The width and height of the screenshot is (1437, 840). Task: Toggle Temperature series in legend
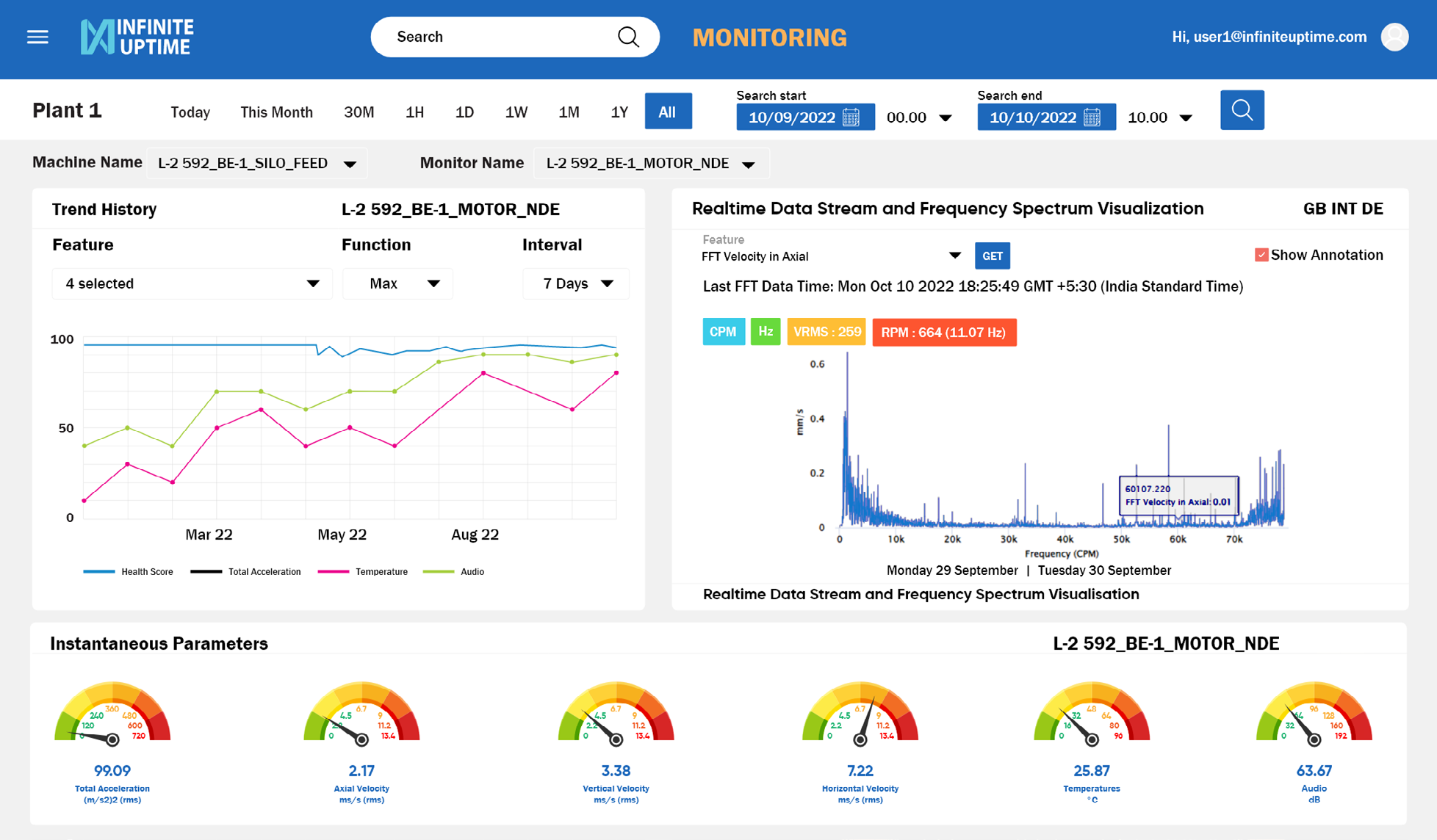[363, 571]
